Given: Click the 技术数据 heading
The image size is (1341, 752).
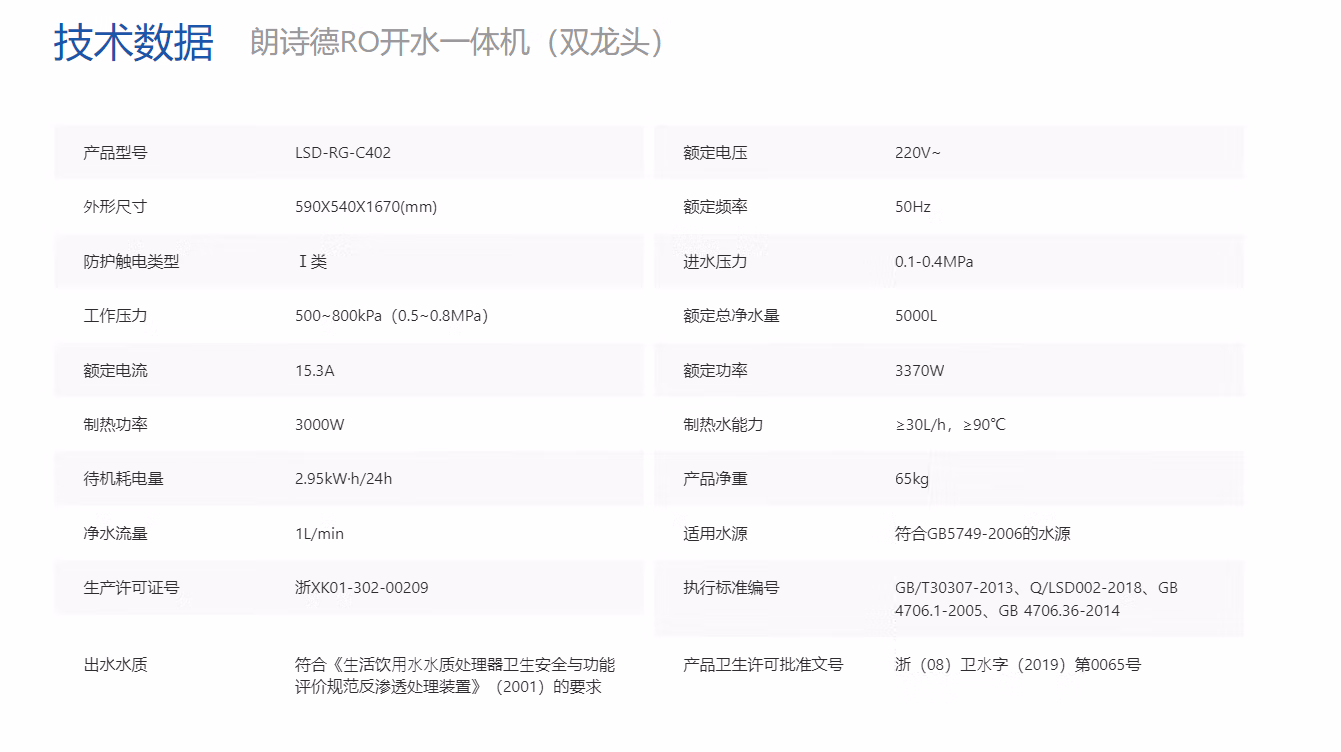Looking at the screenshot, I should point(134,44).
